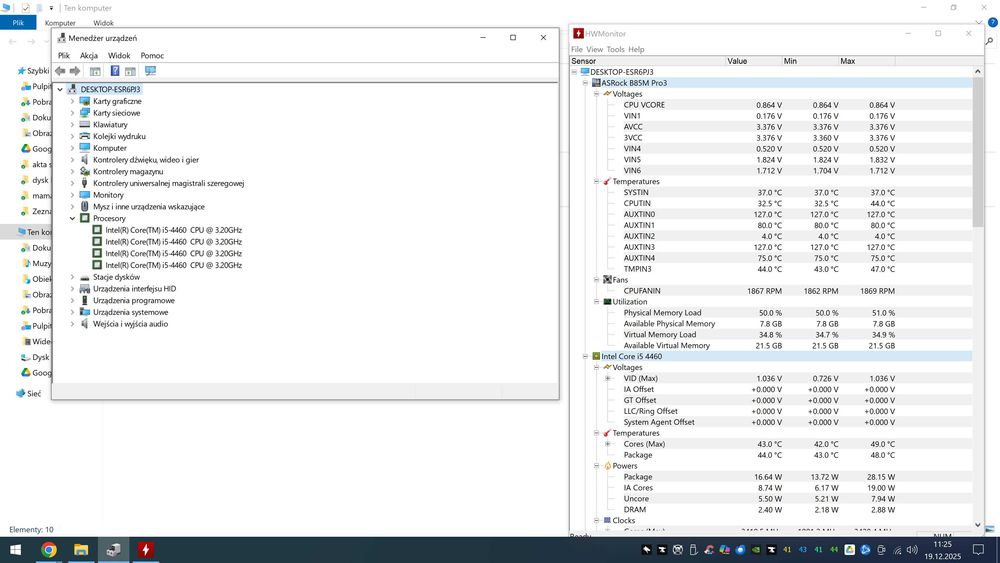The width and height of the screenshot is (1000, 563).
Task: Open the notification center icon
Action: (x=978, y=550)
